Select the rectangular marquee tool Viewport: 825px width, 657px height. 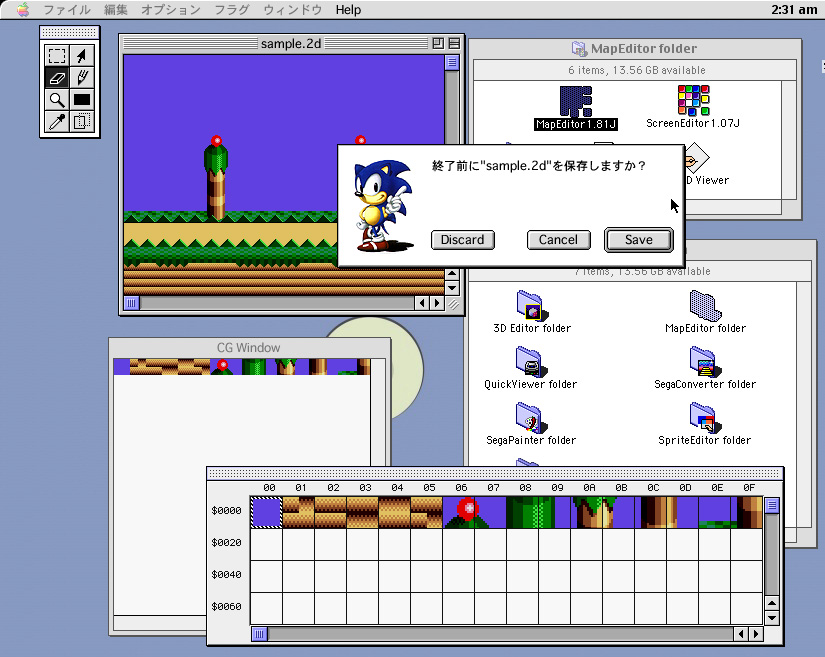[x=57, y=55]
